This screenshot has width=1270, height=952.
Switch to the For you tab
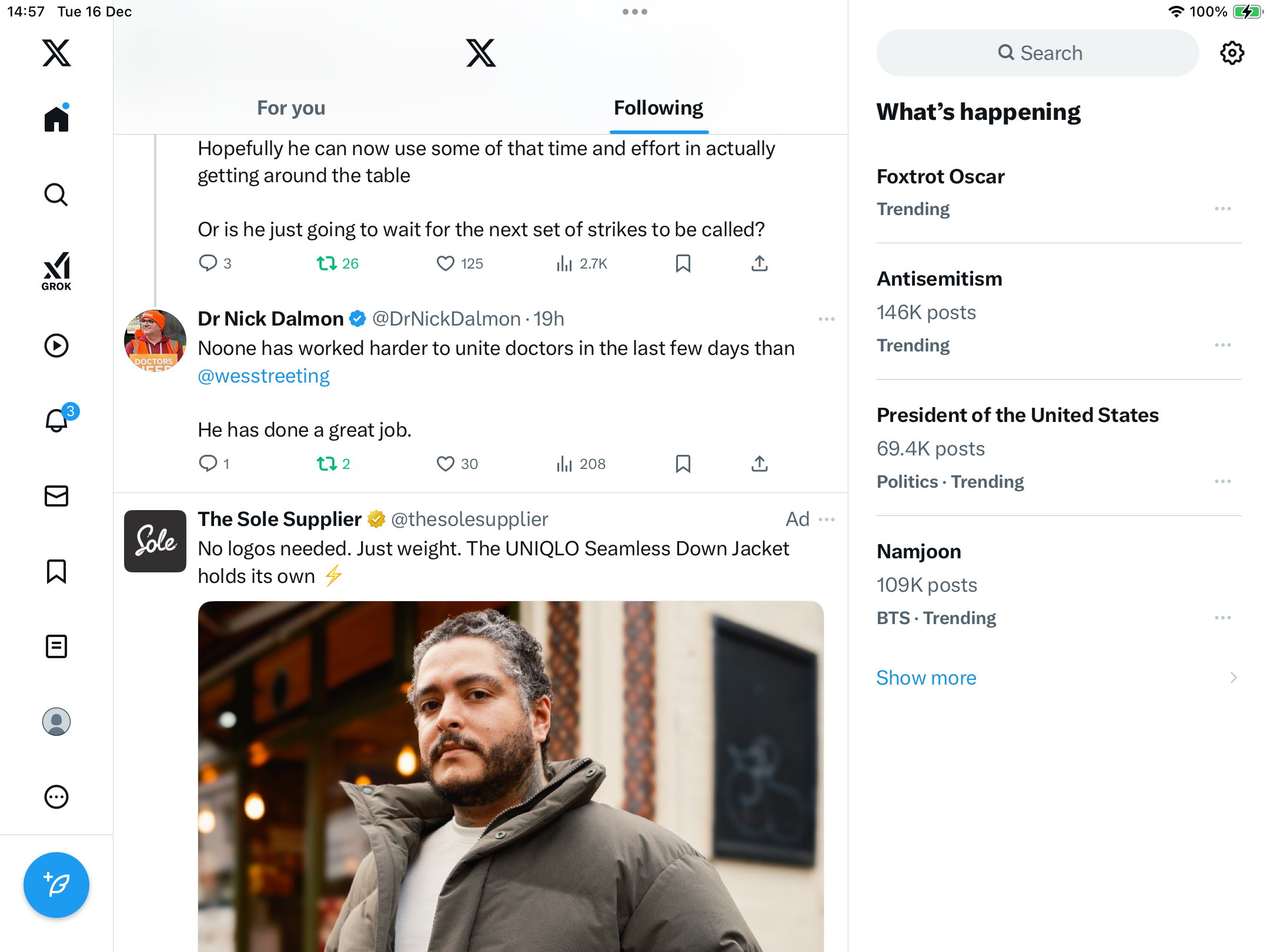tap(291, 108)
